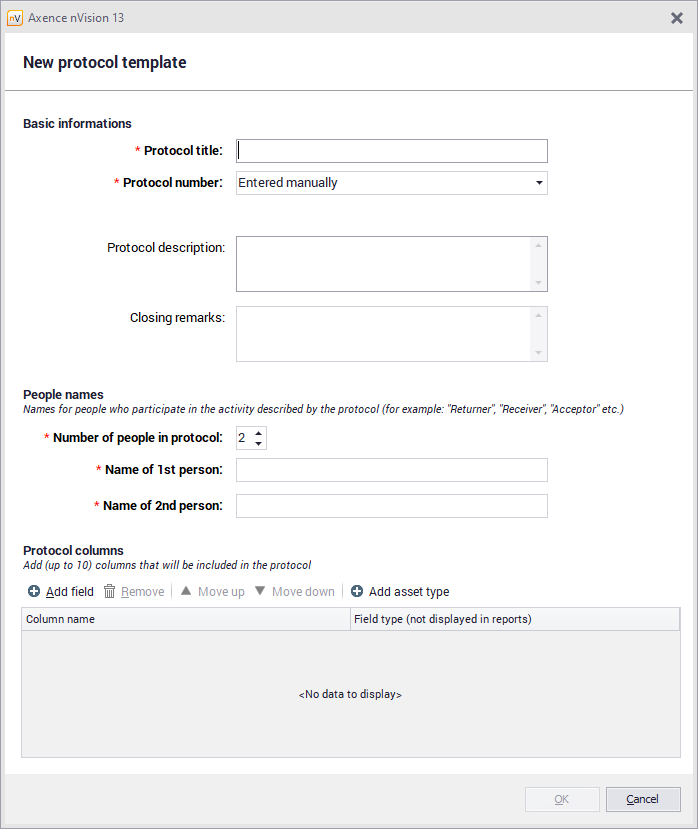
Task: Decrease number of people in protocol
Action: pos(259,444)
